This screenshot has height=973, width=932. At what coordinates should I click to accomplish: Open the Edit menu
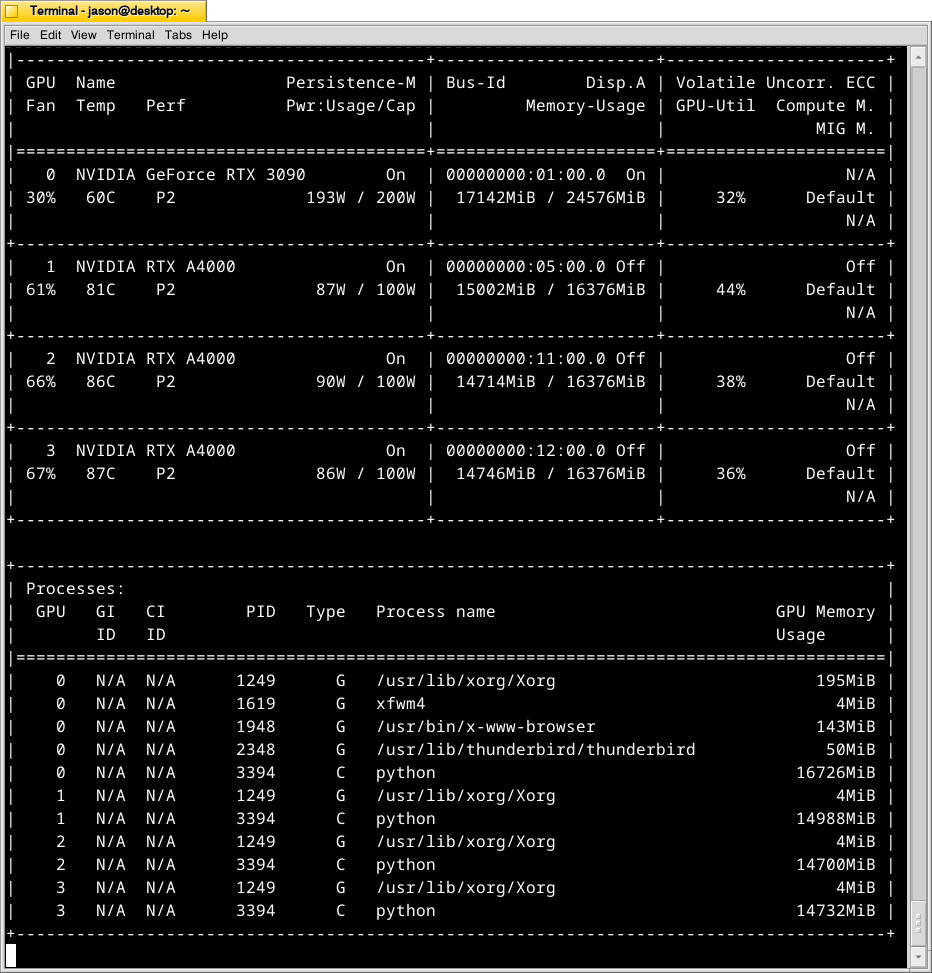tap(50, 34)
